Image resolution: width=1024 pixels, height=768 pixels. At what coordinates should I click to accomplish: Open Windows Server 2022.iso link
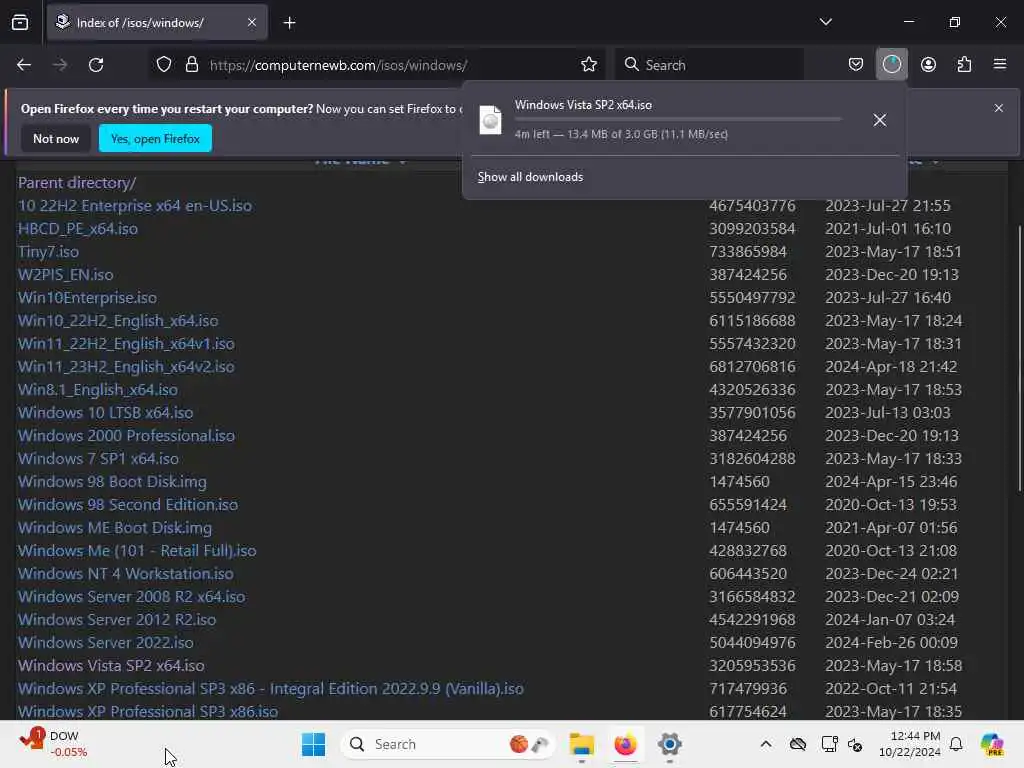(106, 643)
